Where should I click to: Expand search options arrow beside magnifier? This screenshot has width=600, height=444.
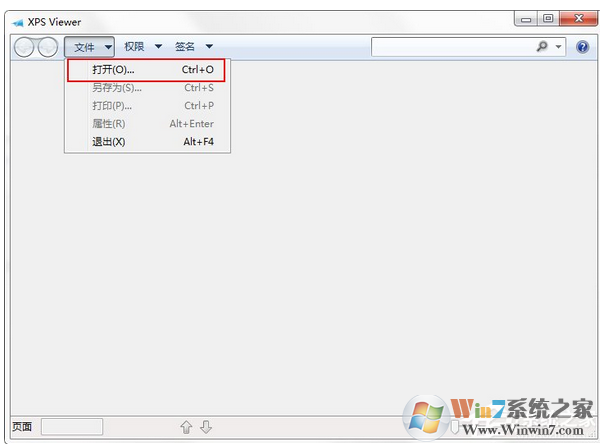point(558,47)
